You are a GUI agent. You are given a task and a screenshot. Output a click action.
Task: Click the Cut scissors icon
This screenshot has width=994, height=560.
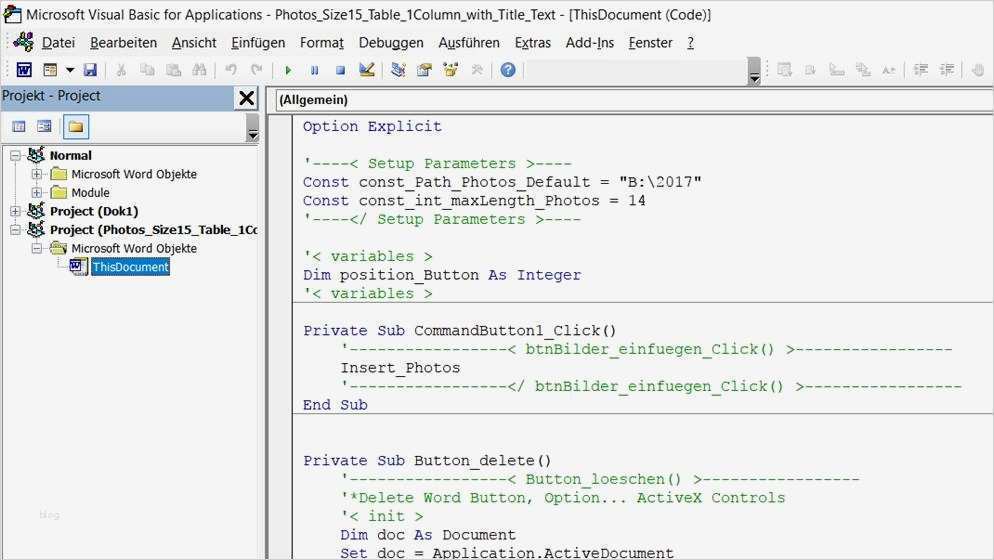(120, 70)
